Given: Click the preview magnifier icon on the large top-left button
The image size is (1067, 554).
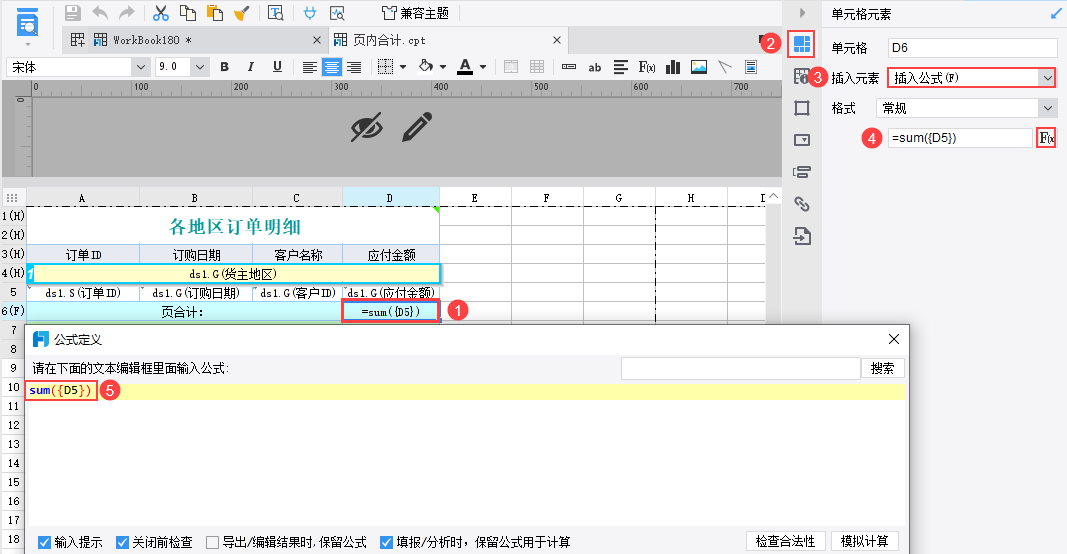Looking at the screenshot, I should (27, 22).
